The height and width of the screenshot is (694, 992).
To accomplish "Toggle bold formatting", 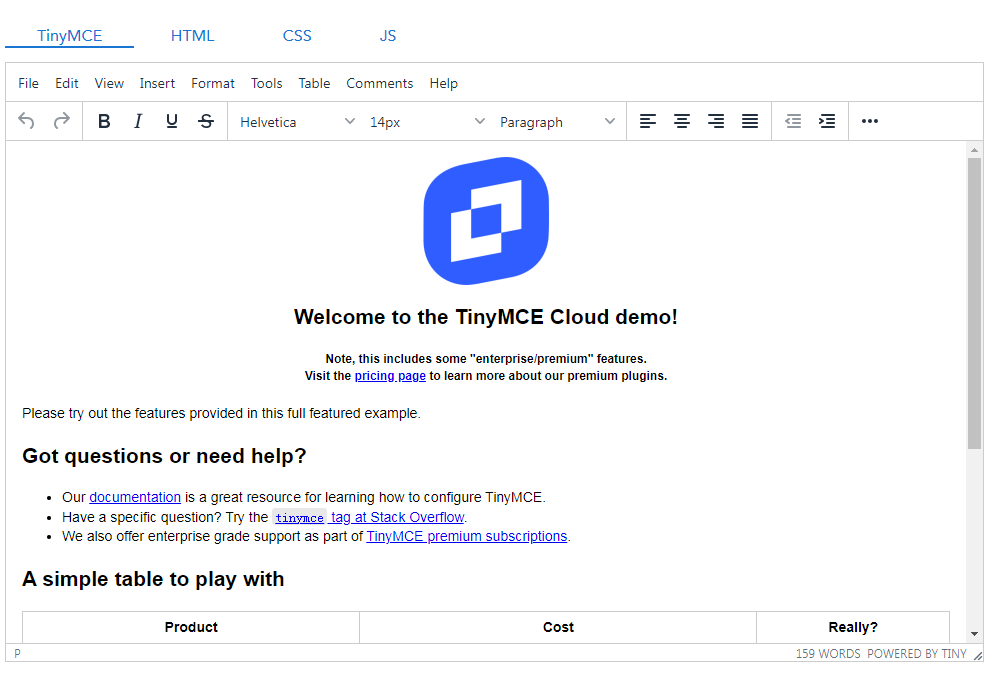I will [104, 121].
